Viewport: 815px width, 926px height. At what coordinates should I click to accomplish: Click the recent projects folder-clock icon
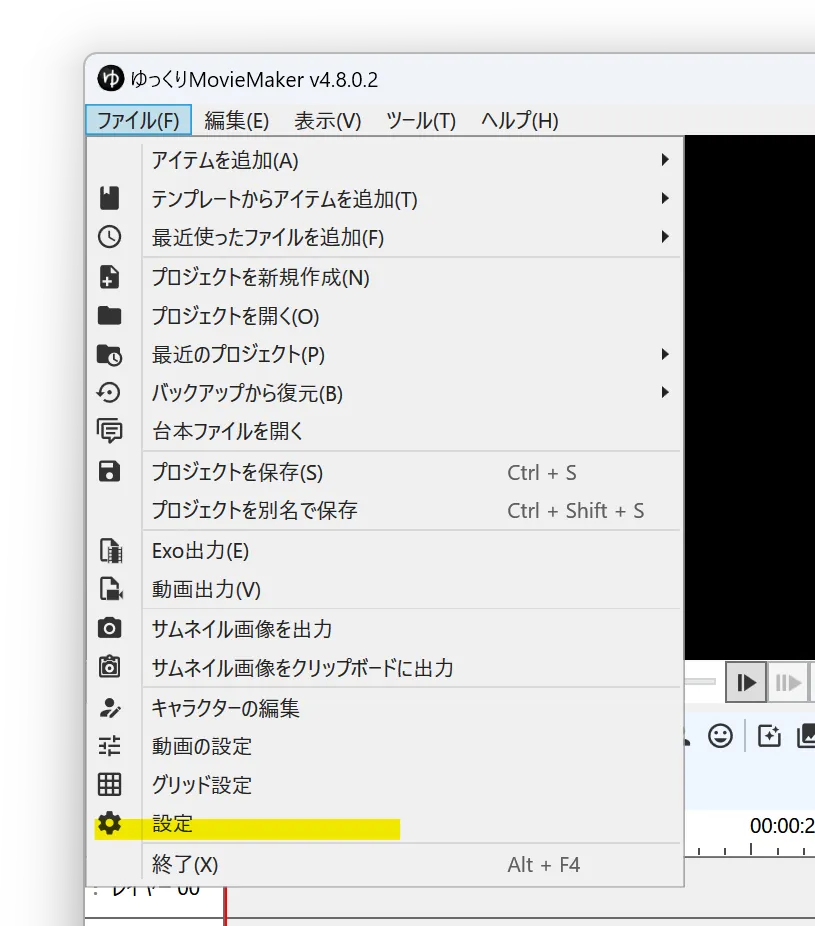(109, 355)
